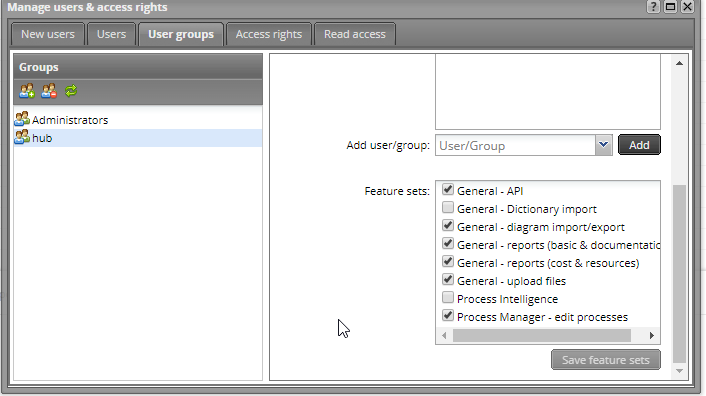Click the panel scroll down arrow
The height and width of the screenshot is (396, 706).
(679, 371)
